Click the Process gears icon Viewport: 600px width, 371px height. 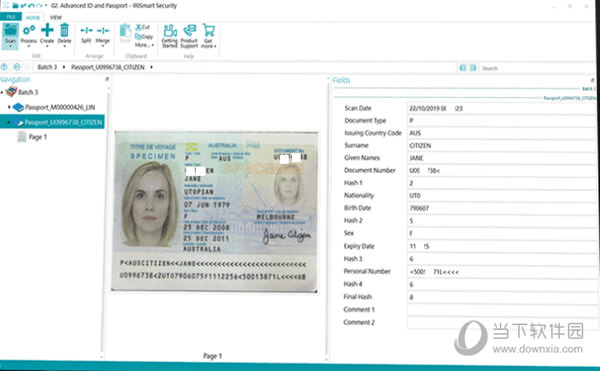coord(29,30)
